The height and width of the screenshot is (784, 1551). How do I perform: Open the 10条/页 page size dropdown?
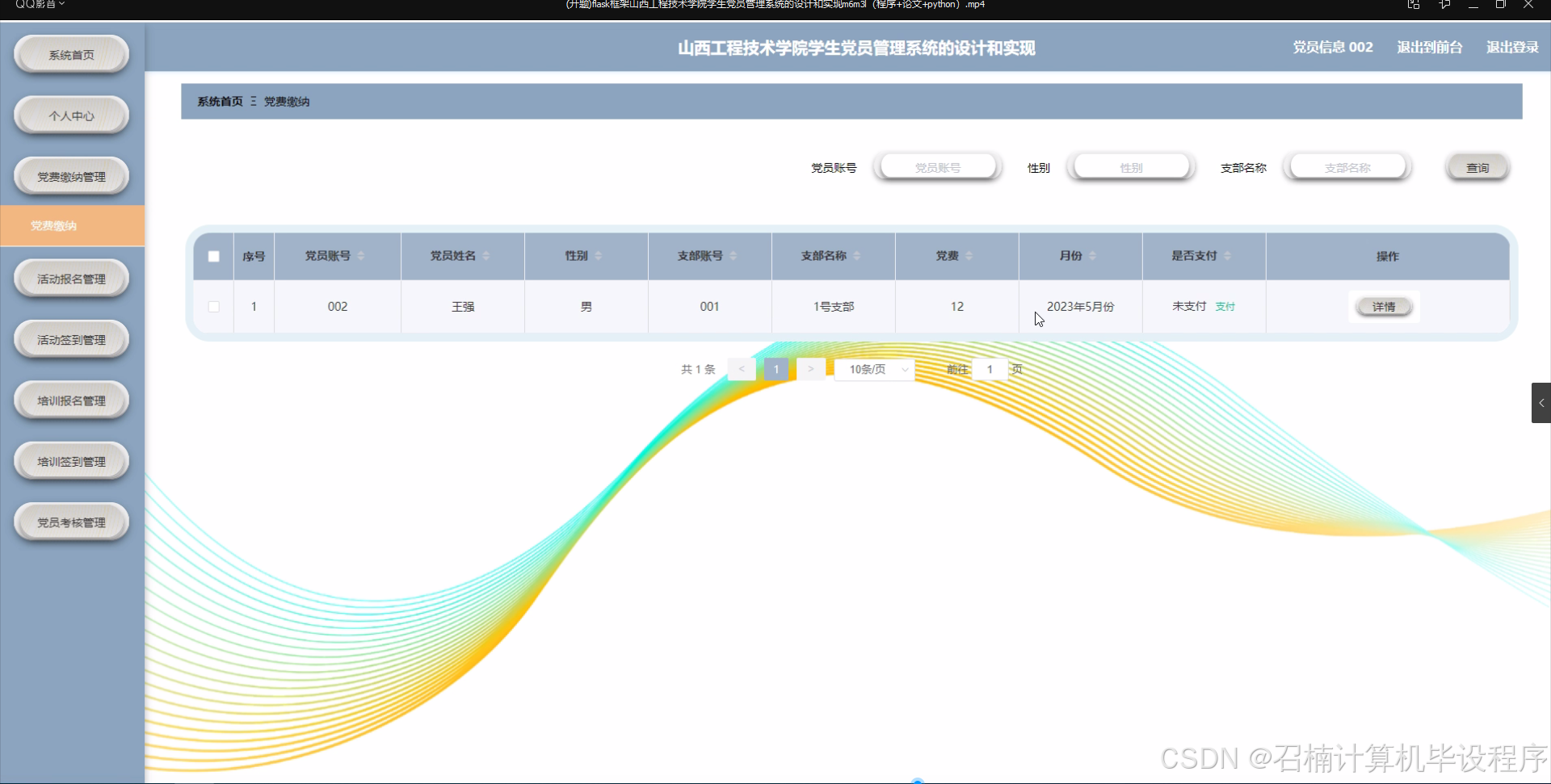pos(875,369)
